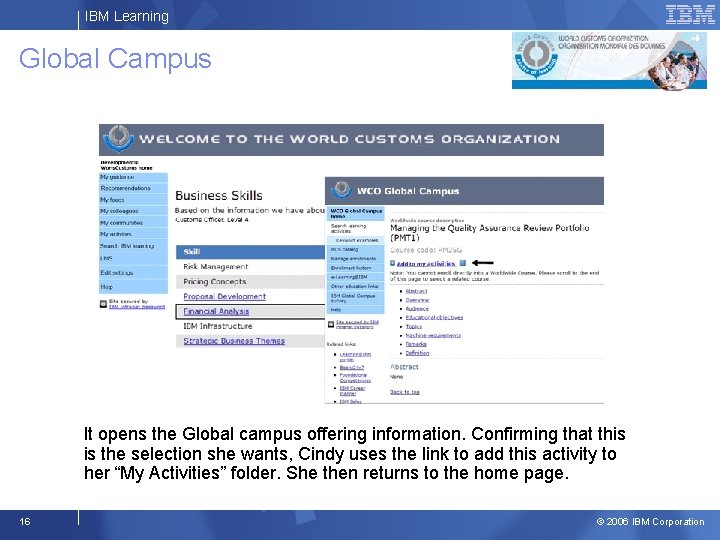Select My communities in the left menu
The height and width of the screenshot is (540, 720).
[133, 223]
